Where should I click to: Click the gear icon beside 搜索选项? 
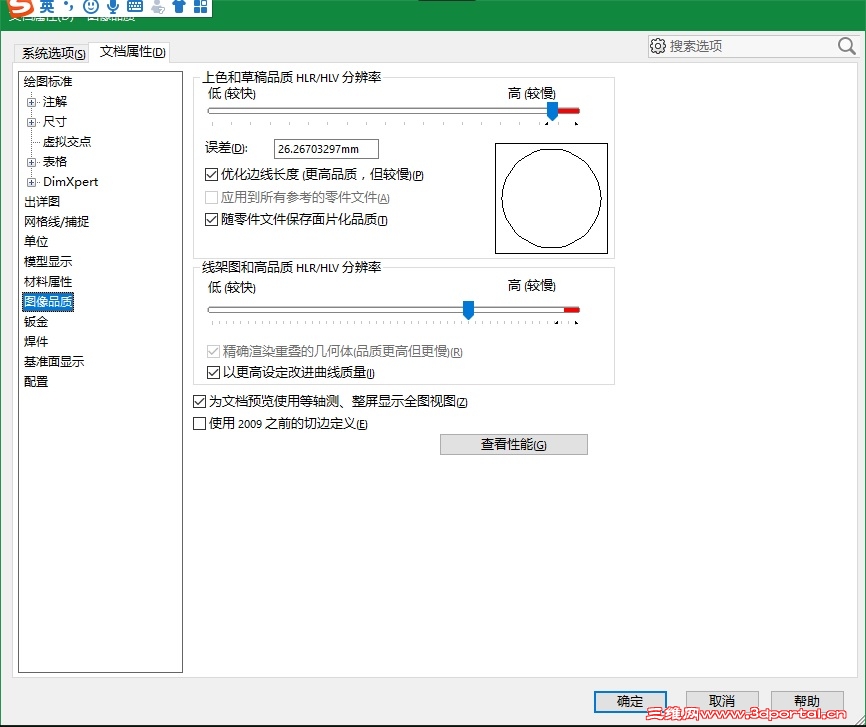coord(658,45)
